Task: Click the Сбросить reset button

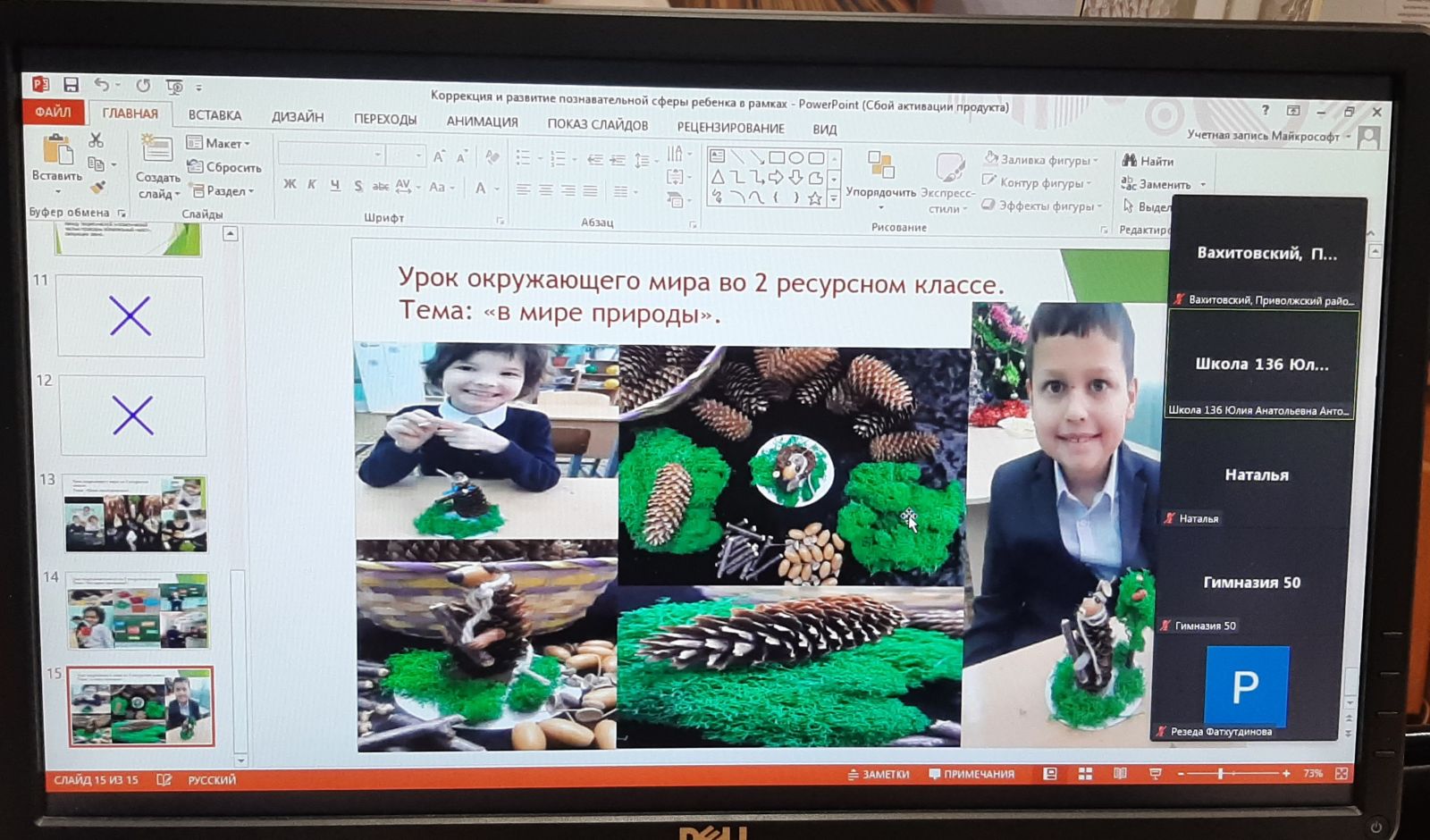Action: tap(224, 167)
